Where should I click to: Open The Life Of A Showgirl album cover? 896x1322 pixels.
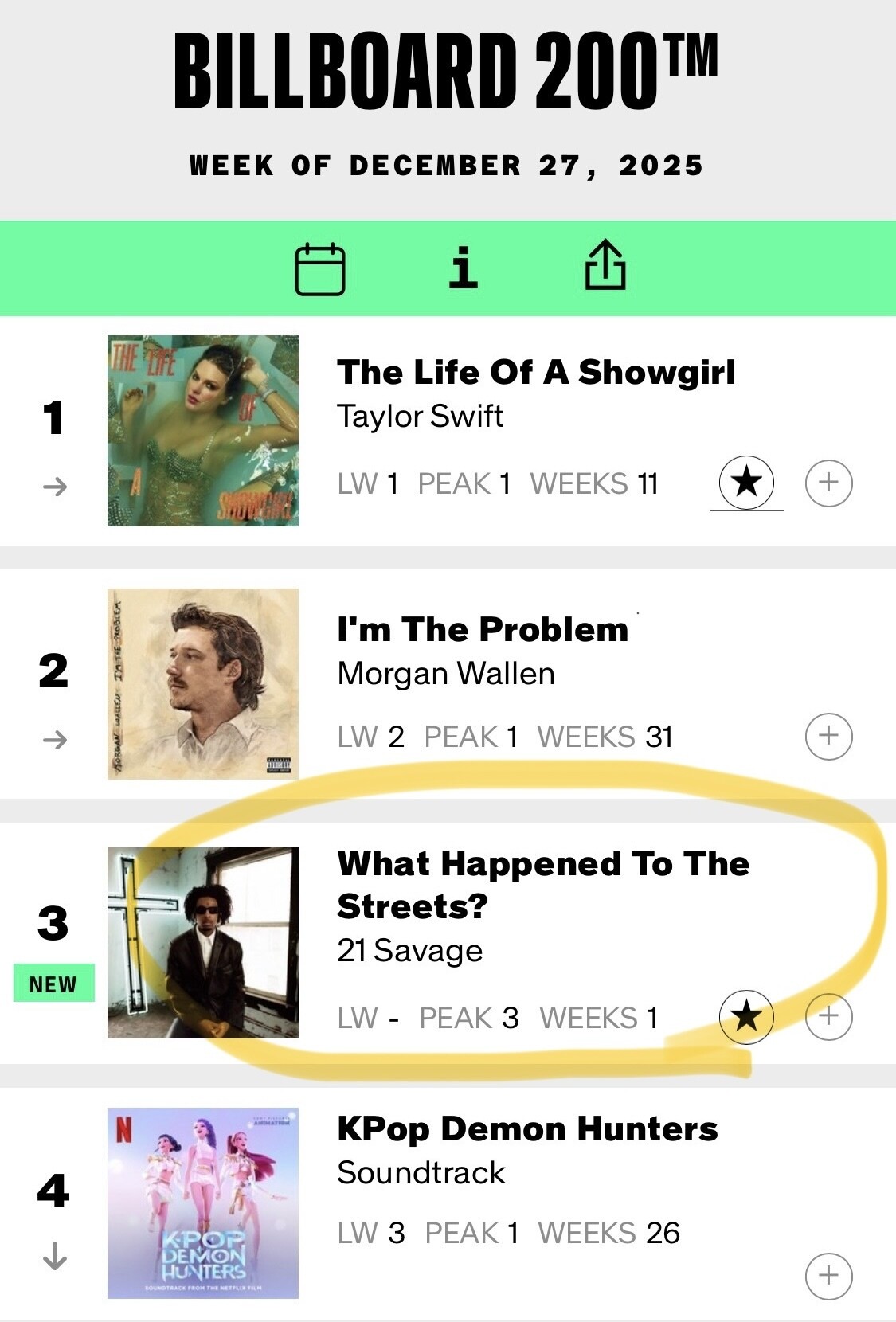point(203,431)
